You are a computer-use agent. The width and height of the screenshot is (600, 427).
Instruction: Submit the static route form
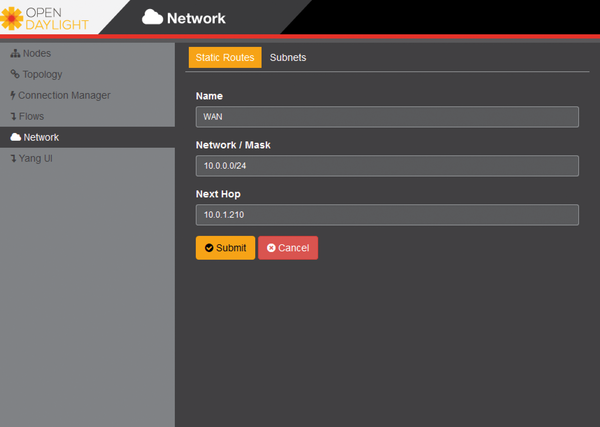(226, 248)
